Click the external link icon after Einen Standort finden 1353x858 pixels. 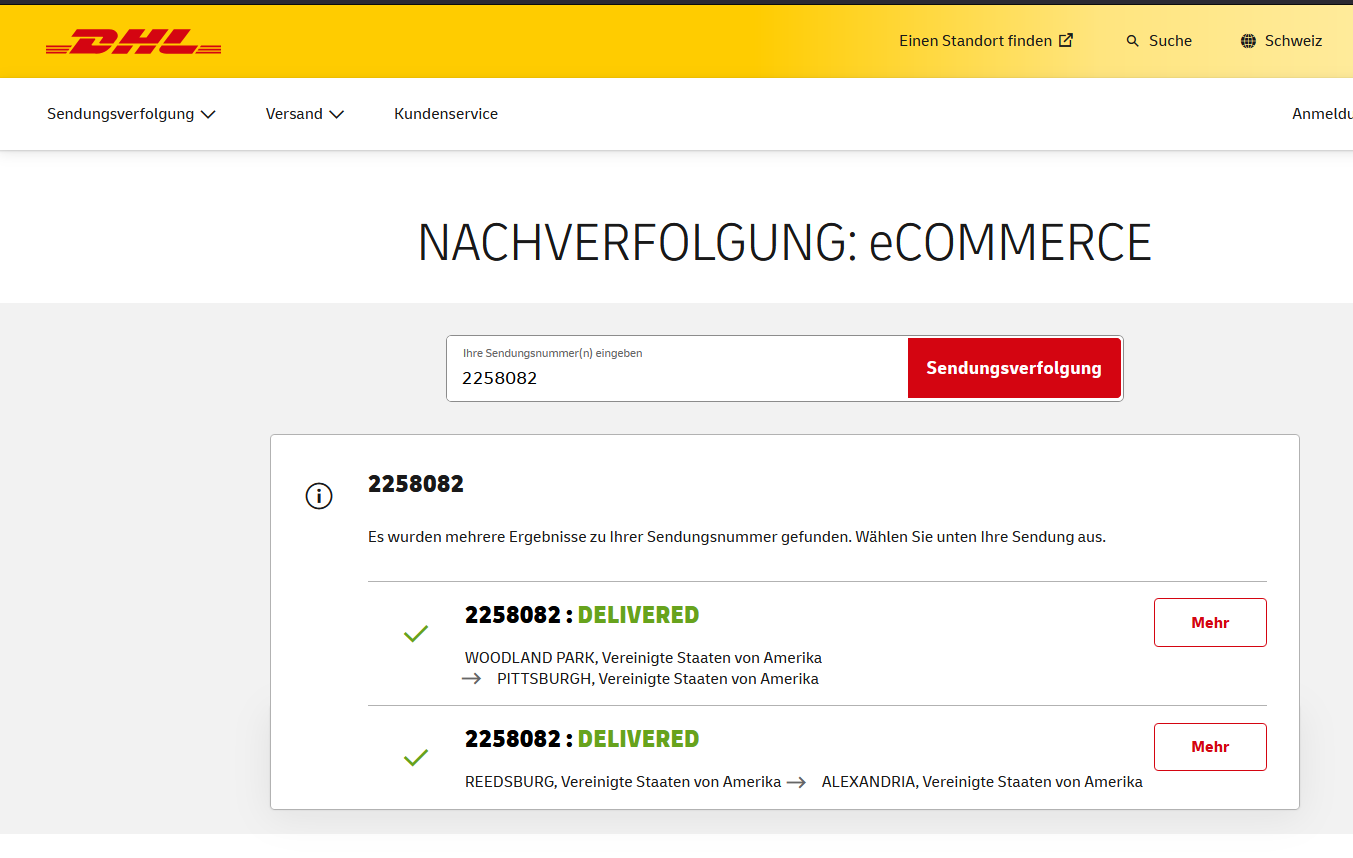pos(1066,40)
